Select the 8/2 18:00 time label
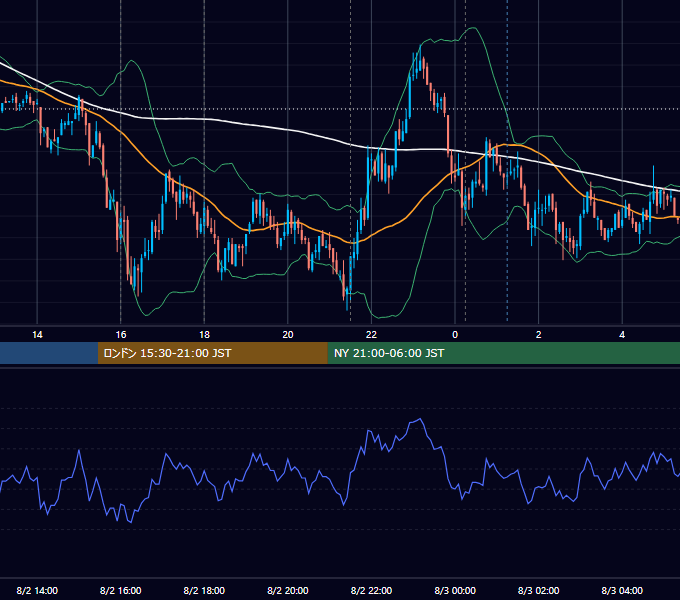 click(x=204, y=590)
